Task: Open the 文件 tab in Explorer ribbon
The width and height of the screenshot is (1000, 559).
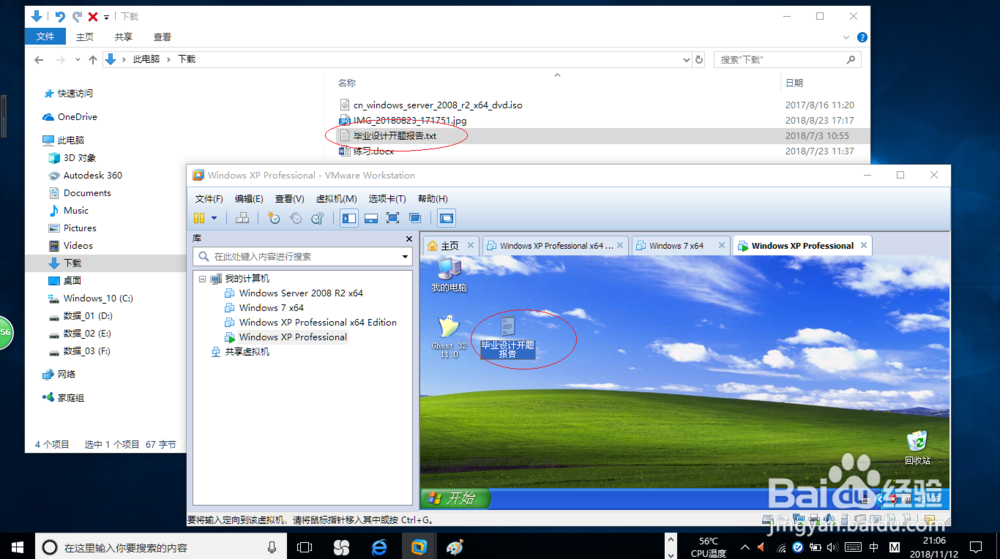Action: point(45,37)
